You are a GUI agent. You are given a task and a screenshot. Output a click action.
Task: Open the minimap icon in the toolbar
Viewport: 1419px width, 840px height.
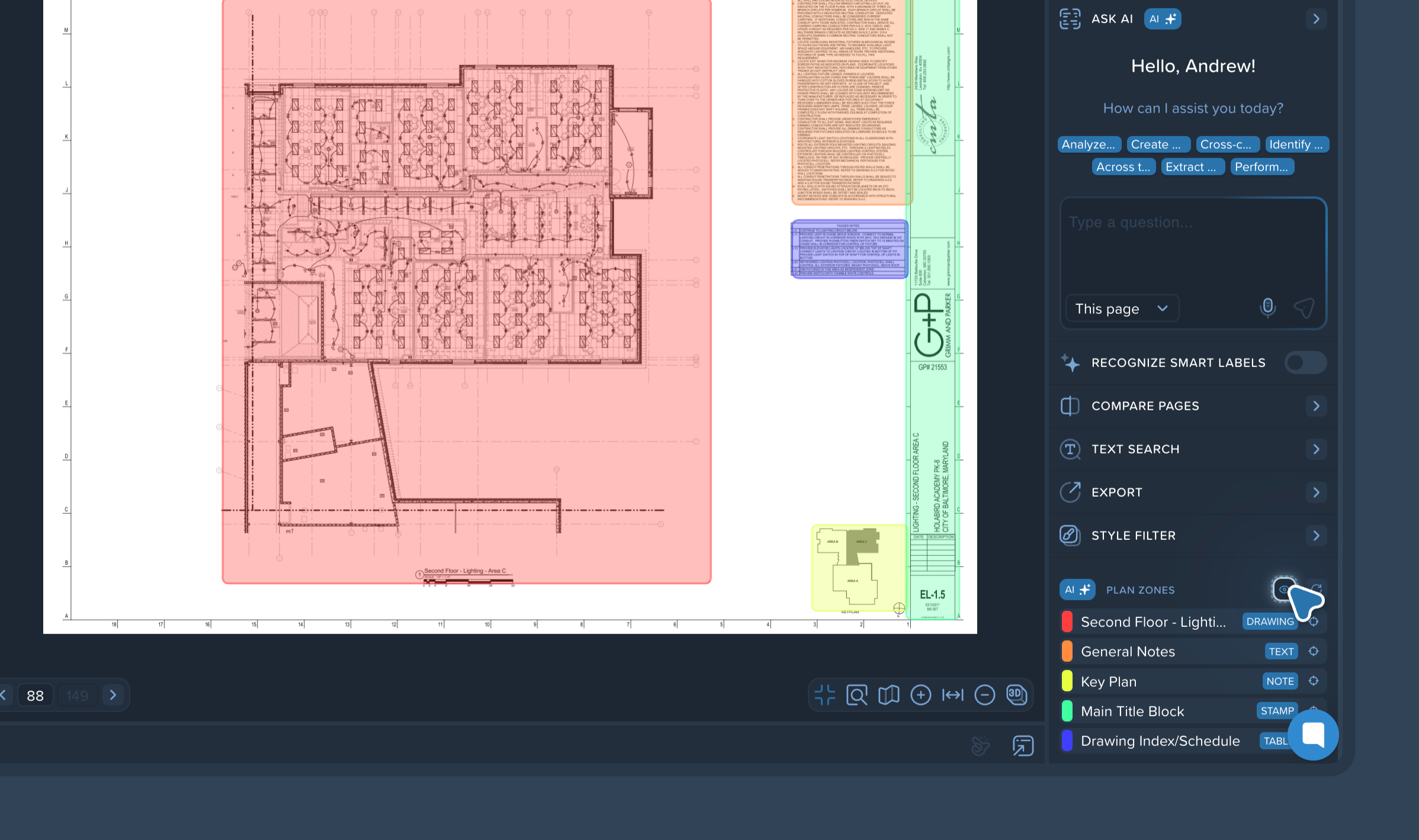tap(888, 694)
